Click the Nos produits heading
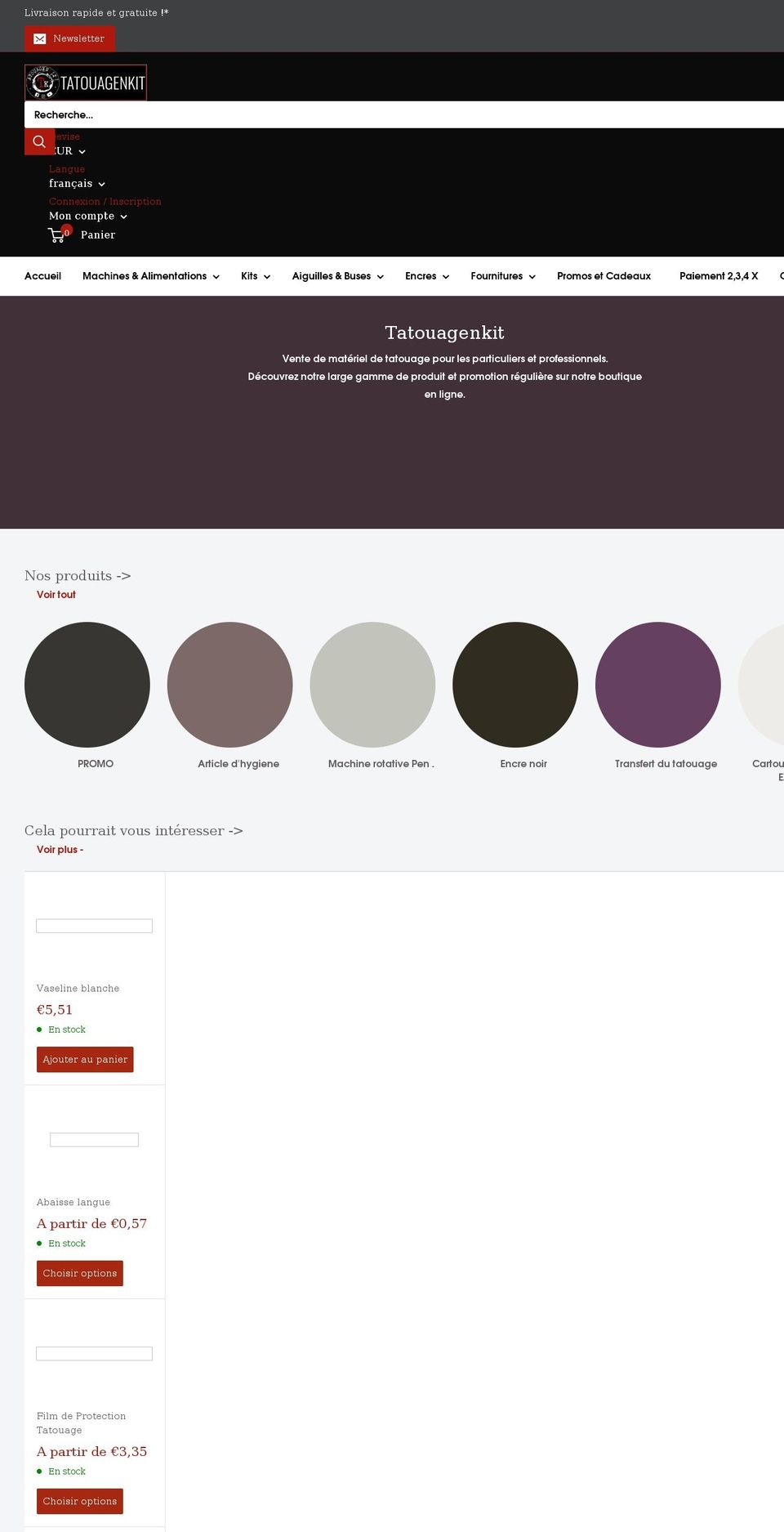 point(78,576)
